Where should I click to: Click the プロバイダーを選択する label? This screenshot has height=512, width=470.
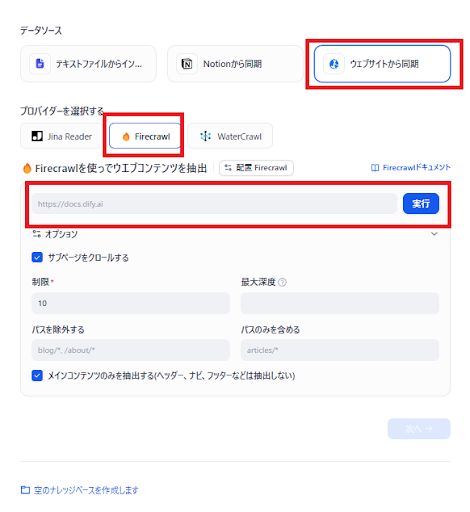pyautogui.click(x=62, y=111)
